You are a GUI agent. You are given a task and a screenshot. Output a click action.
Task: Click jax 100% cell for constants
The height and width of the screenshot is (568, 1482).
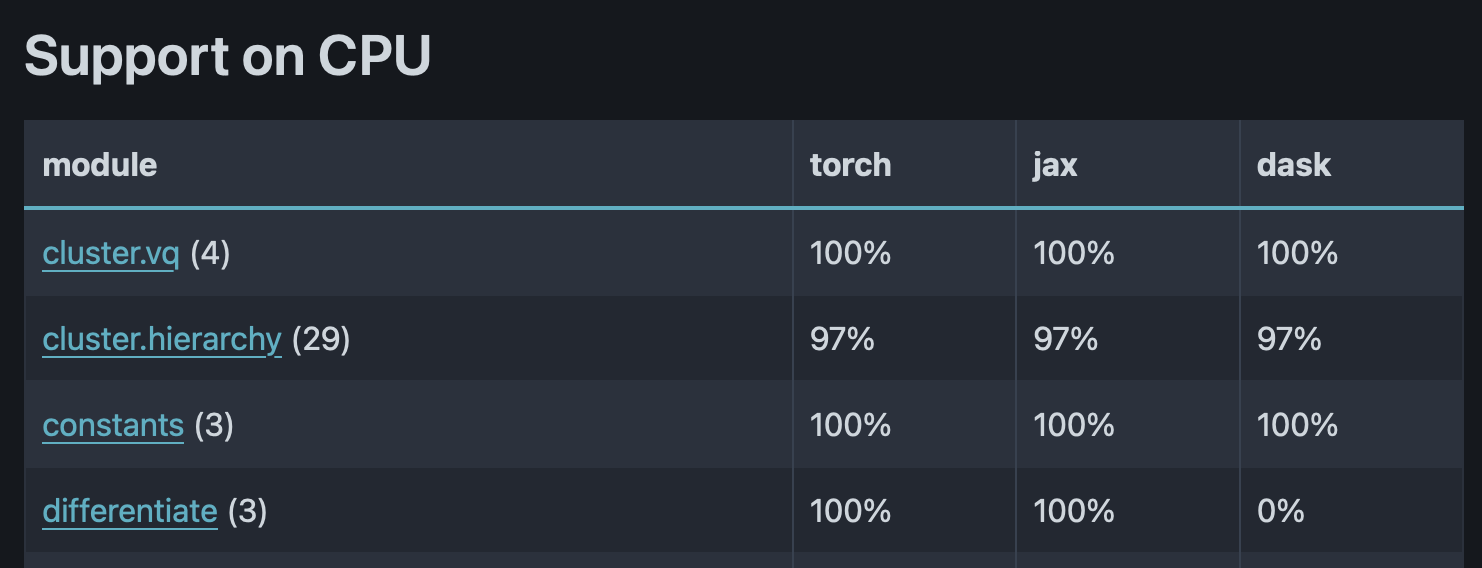pyautogui.click(x=1074, y=426)
